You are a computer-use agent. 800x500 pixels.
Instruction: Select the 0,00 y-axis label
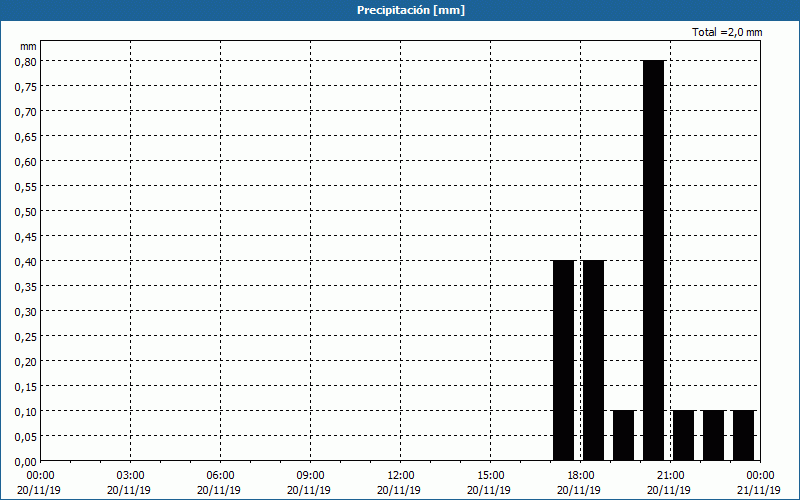coord(26,462)
